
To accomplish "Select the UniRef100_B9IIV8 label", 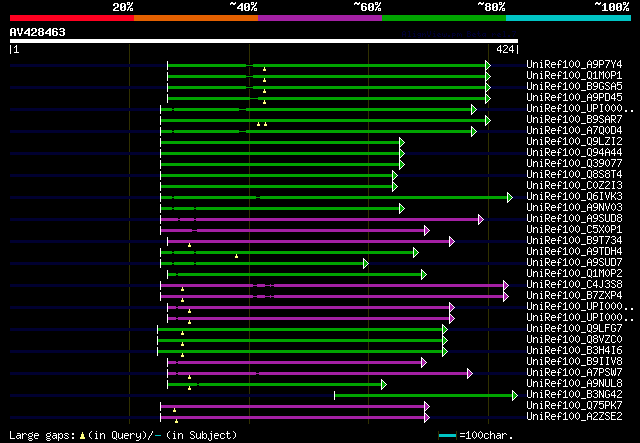I will 574,362.
